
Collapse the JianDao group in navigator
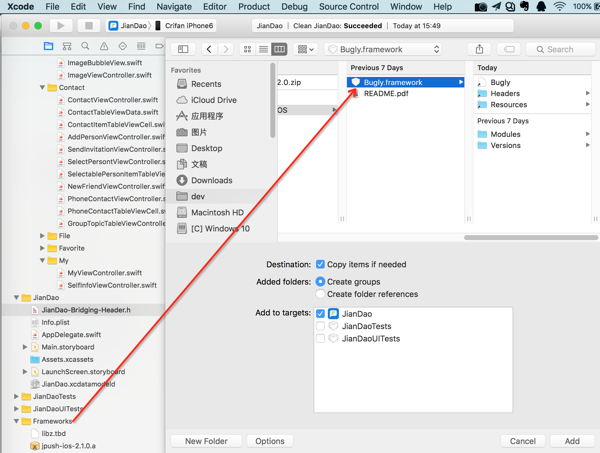pos(16,297)
